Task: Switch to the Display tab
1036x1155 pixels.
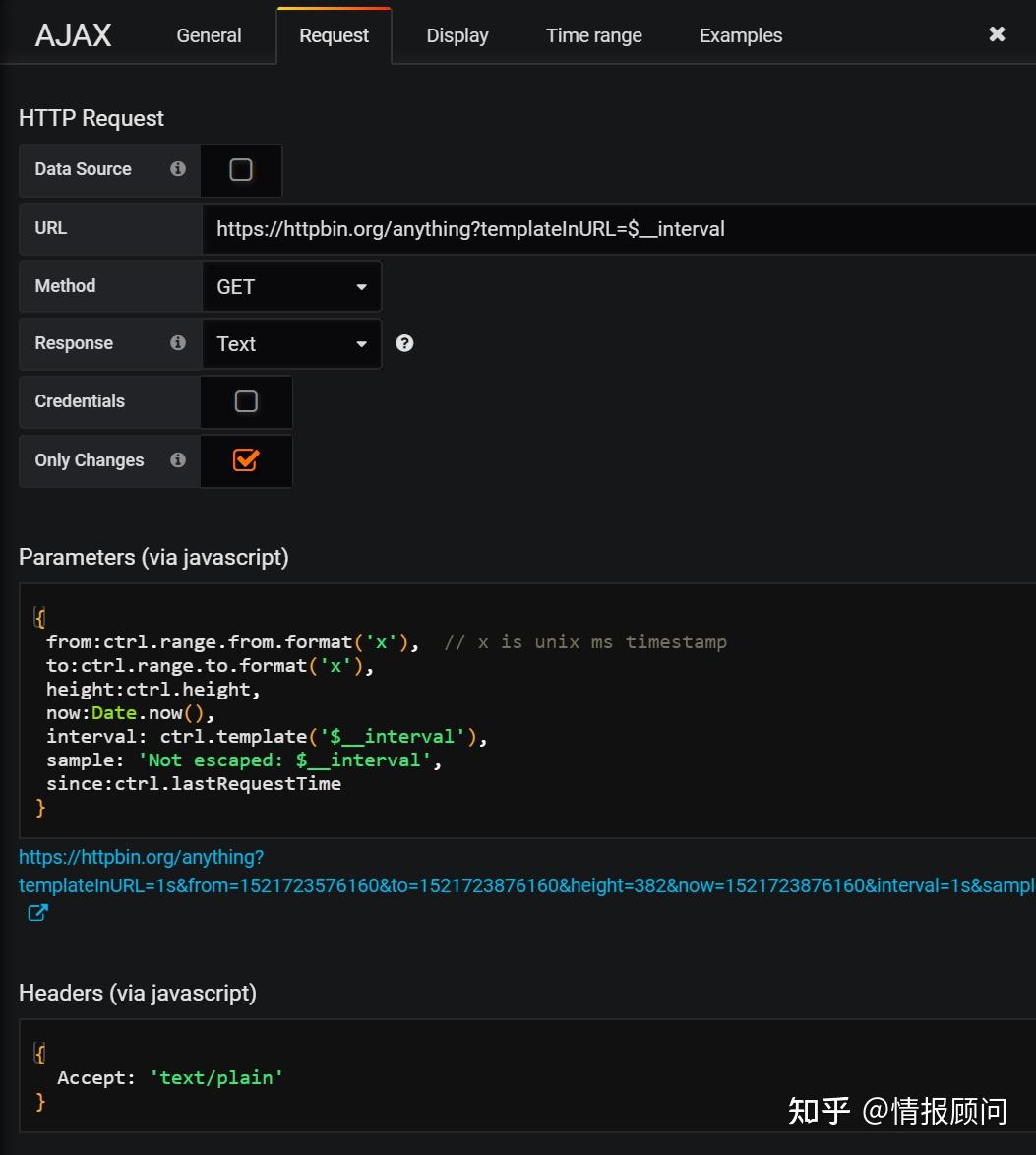Action: (457, 34)
